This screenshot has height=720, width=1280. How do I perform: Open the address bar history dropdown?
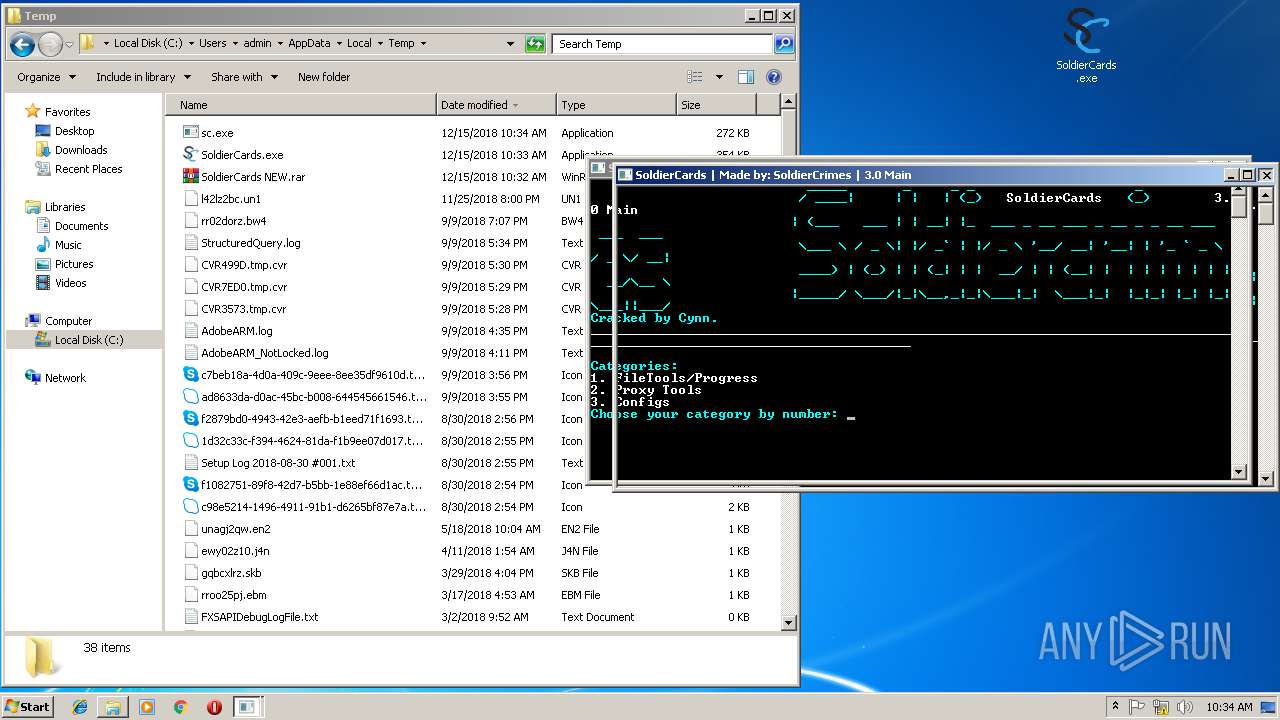click(x=511, y=44)
